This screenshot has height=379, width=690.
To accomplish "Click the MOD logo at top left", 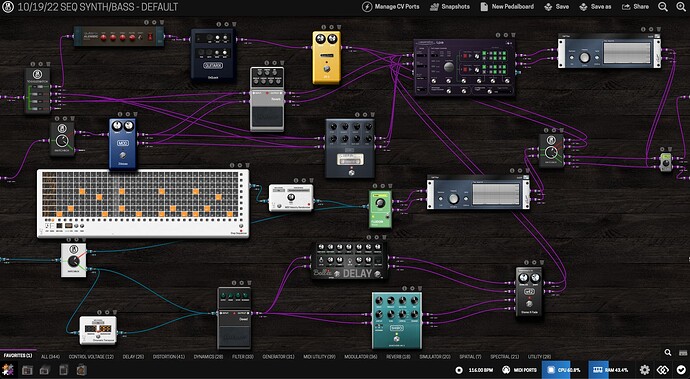I will click(x=8, y=7).
